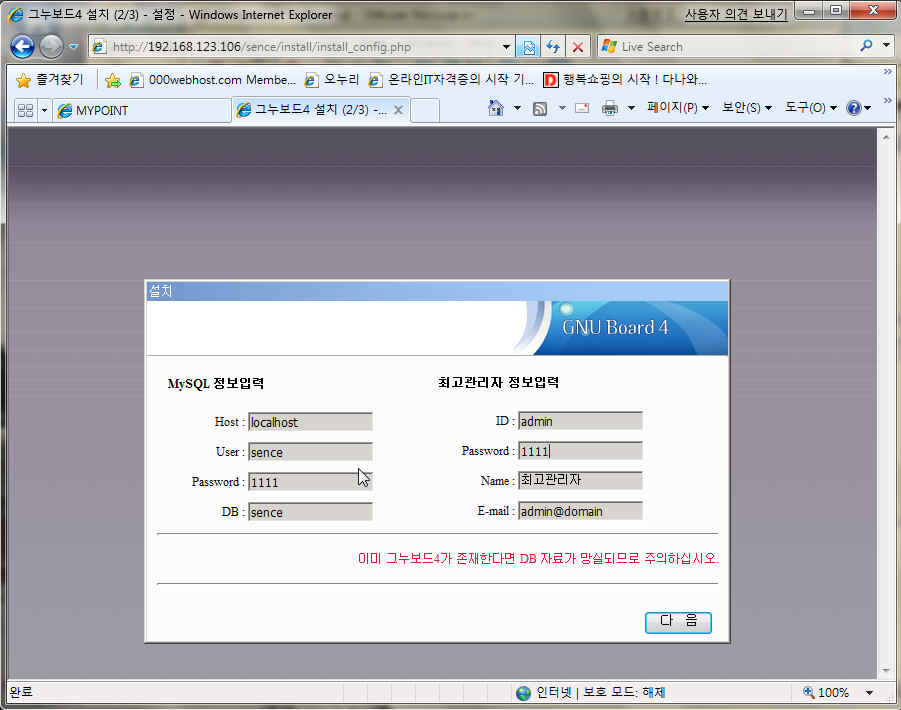Click the 사용자 의견 보내기 link

click(x=736, y=14)
